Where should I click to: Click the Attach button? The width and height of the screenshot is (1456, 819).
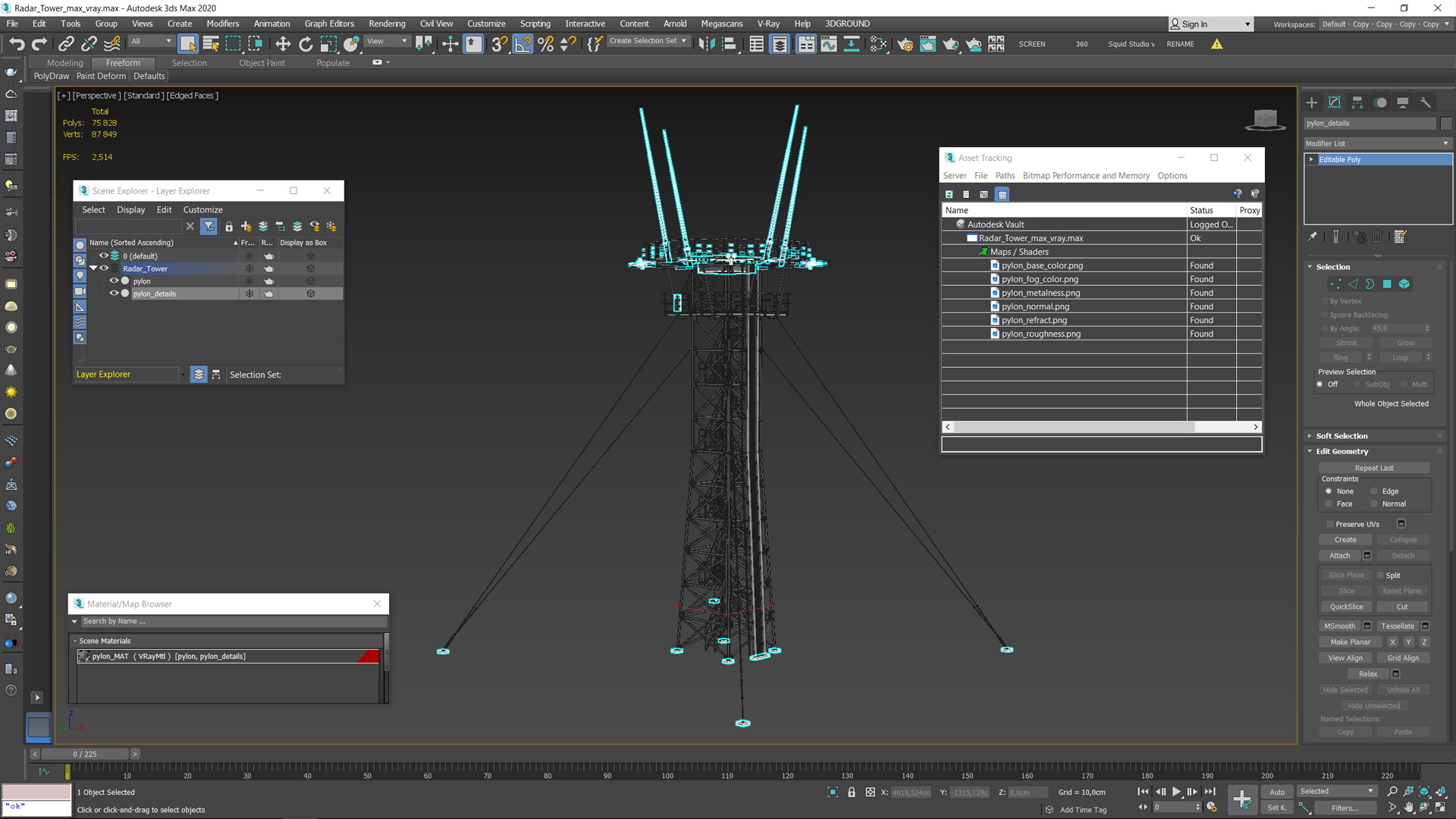1339,556
